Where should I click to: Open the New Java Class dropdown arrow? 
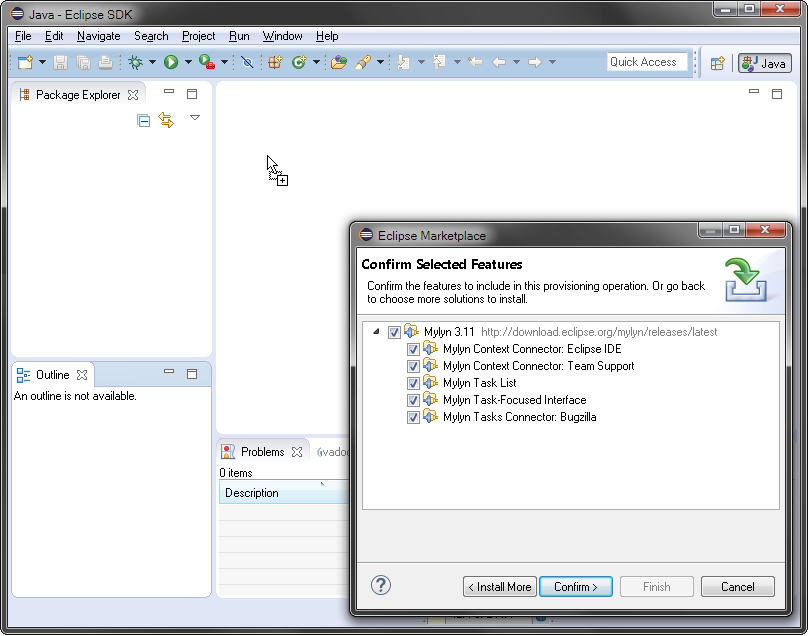[x=316, y=62]
